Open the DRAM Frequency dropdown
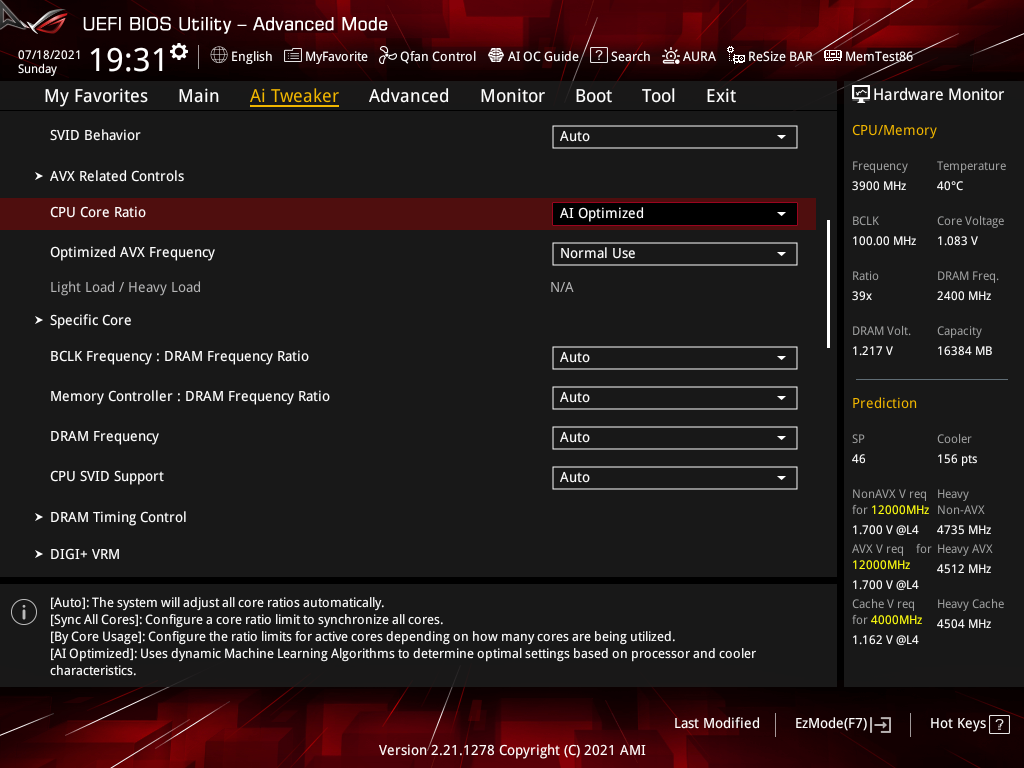 [x=674, y=437]
